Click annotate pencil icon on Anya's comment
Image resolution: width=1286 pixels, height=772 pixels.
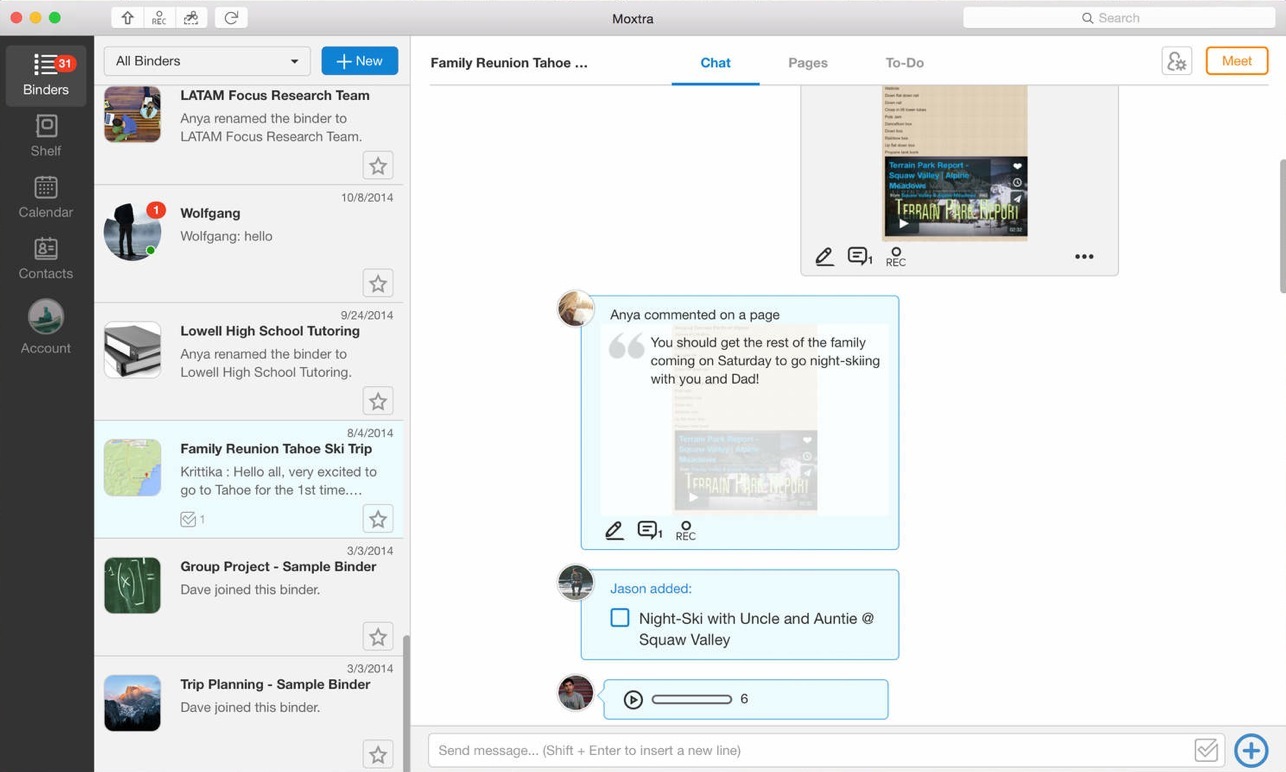pos(614,531)
